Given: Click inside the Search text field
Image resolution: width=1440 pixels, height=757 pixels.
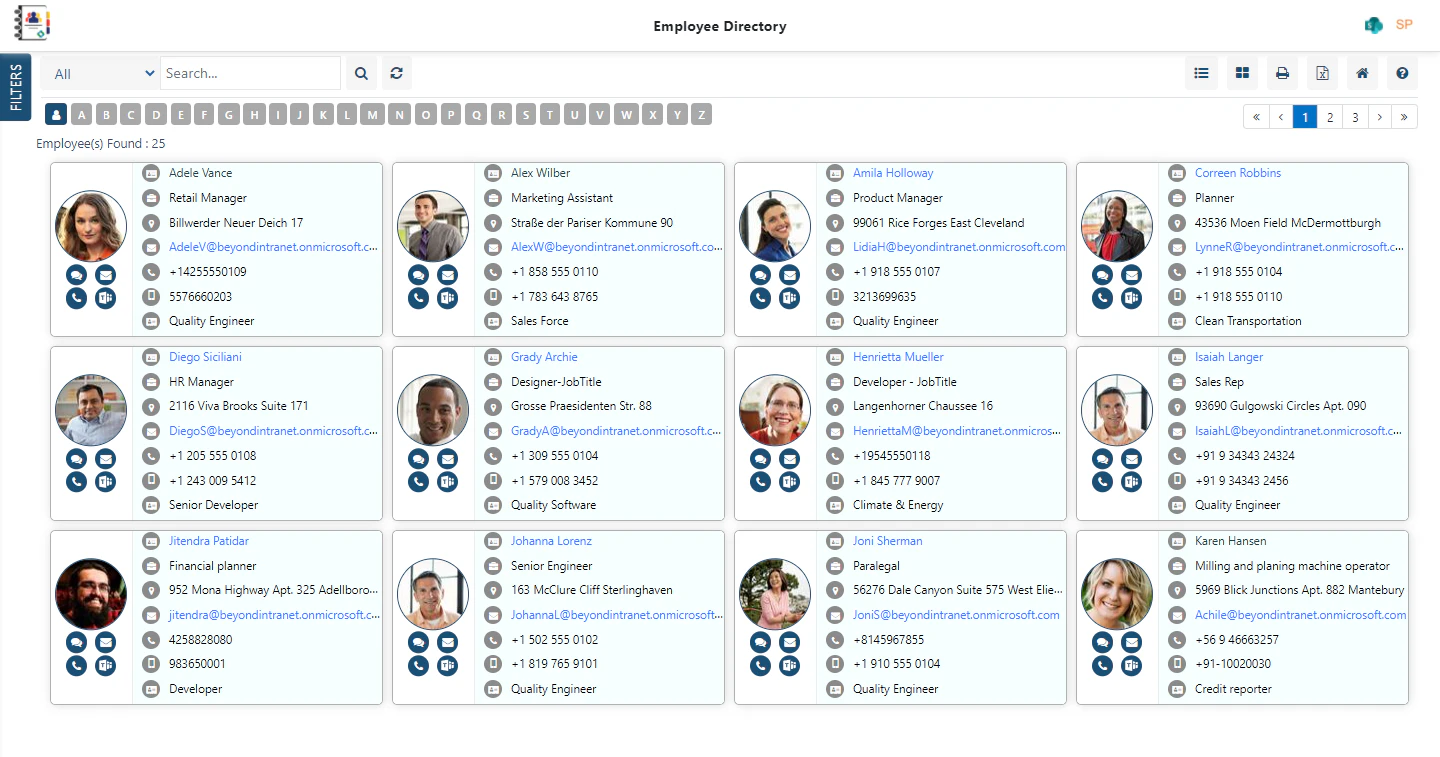Looking at the screenshot, I should point(250,72).
